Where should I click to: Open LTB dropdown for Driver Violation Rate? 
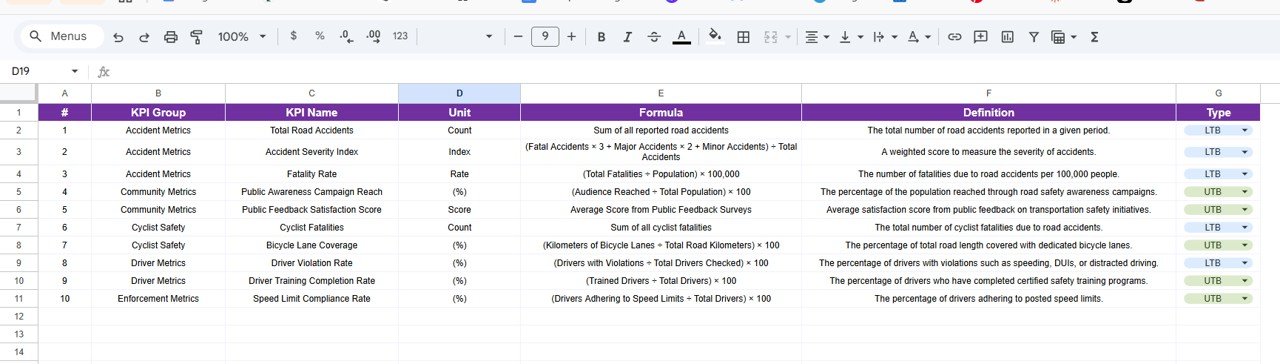(x=1245, y=263)
